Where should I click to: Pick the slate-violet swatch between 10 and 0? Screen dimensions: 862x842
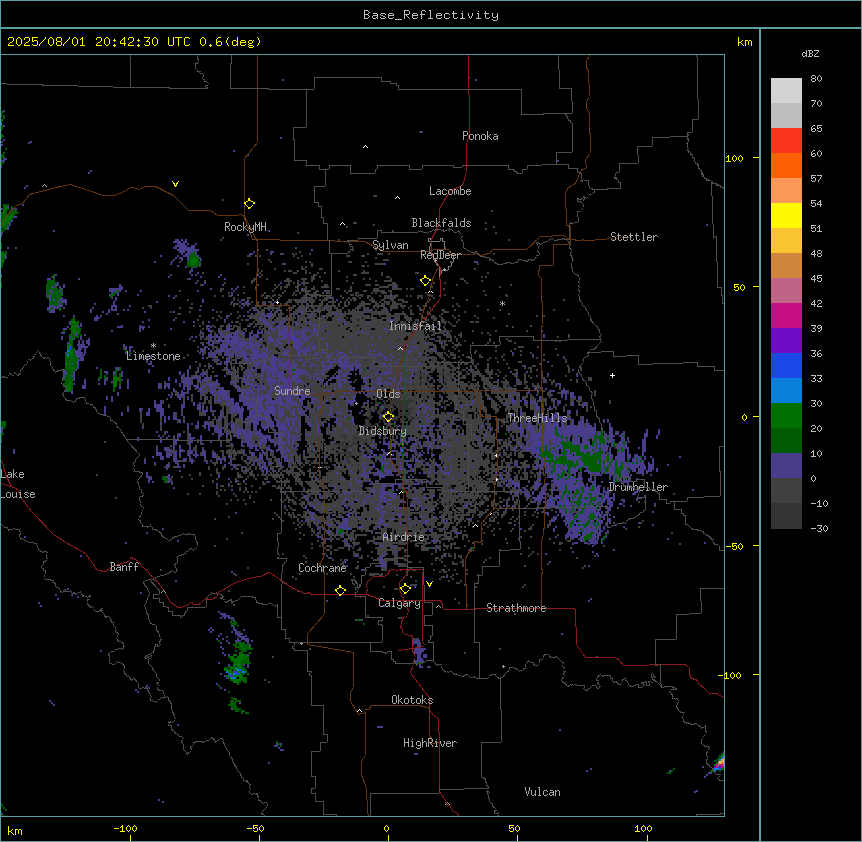click(786, 466)
